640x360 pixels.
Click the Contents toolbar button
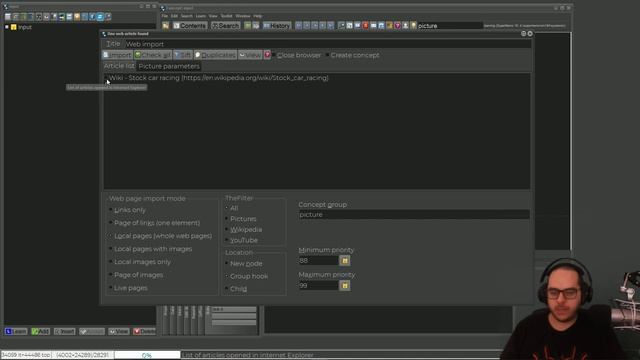click(x=190, y=26)
